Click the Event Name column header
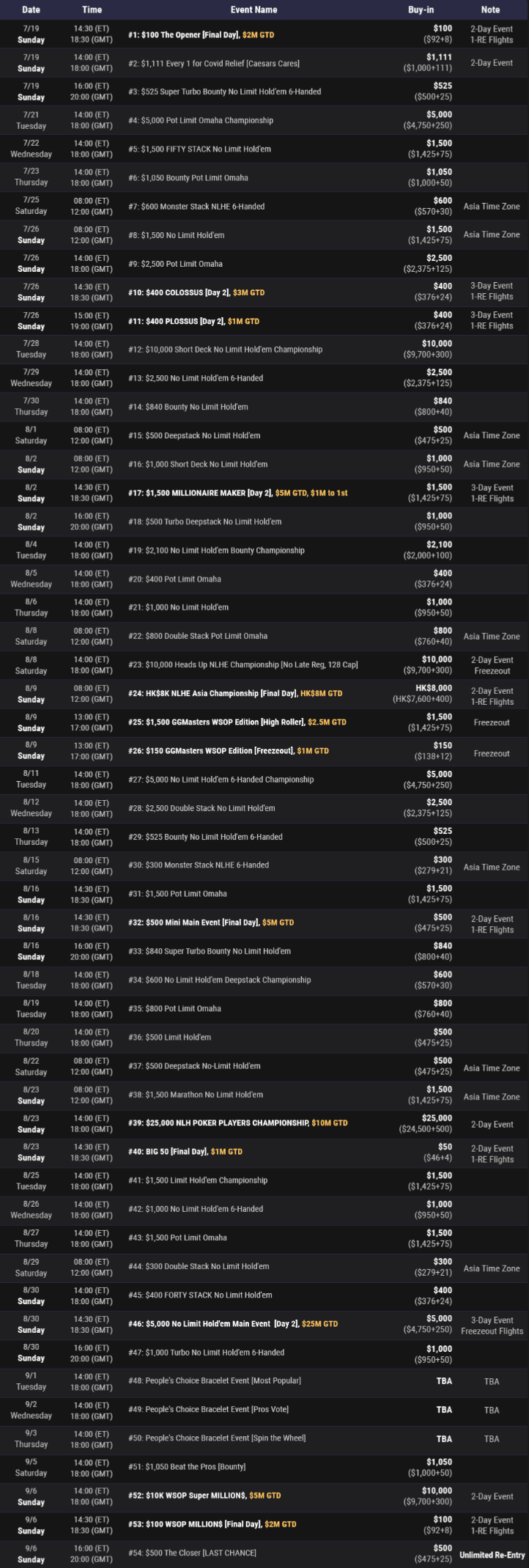This screenshot has width=529, height=1568. click(x=254, y=10)
